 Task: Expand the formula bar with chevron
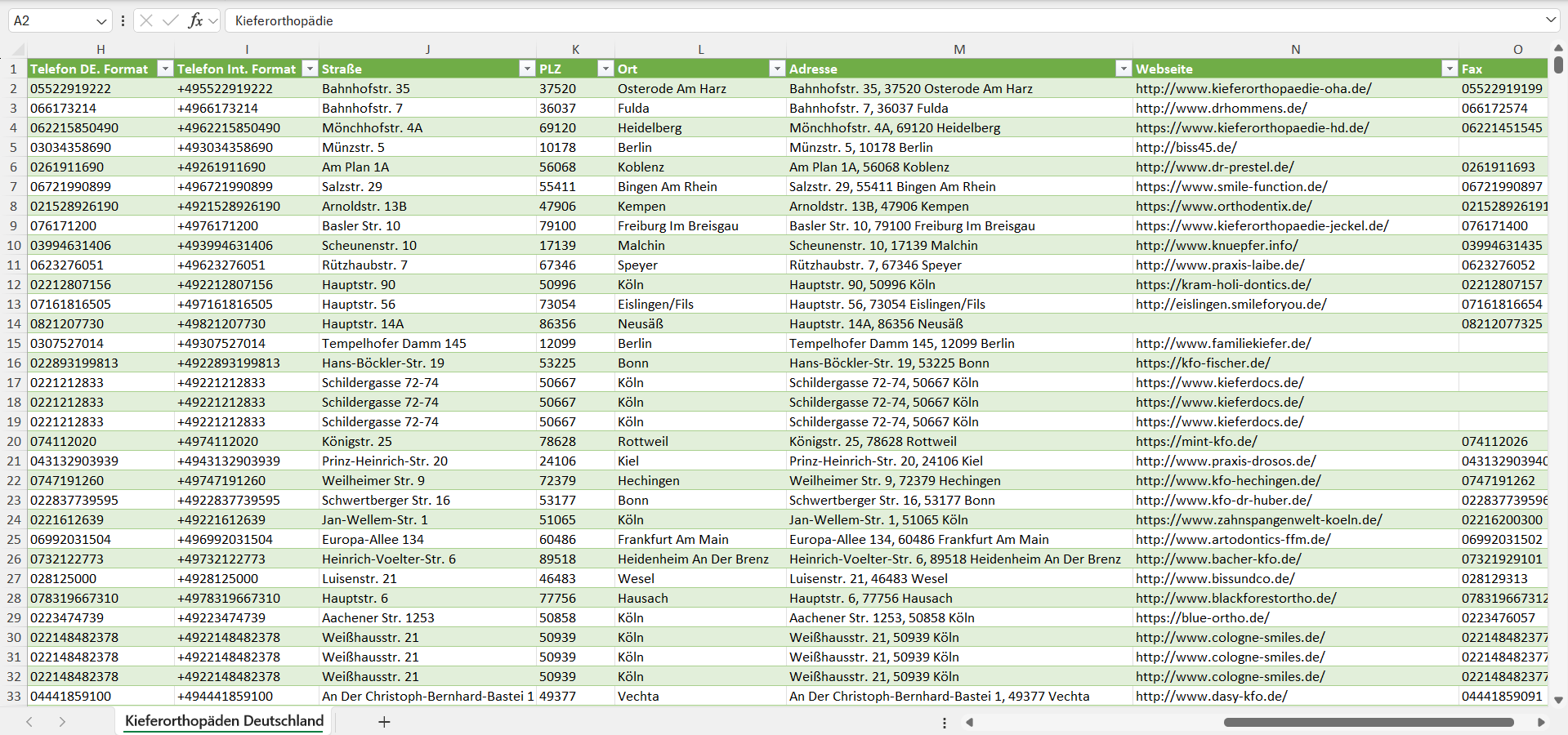[1550, 20]
